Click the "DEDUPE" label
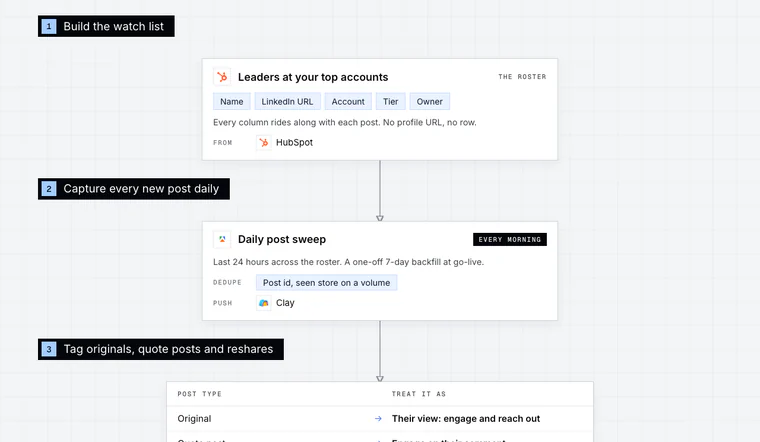The image size is (760, 442). (x=227, y=282)
